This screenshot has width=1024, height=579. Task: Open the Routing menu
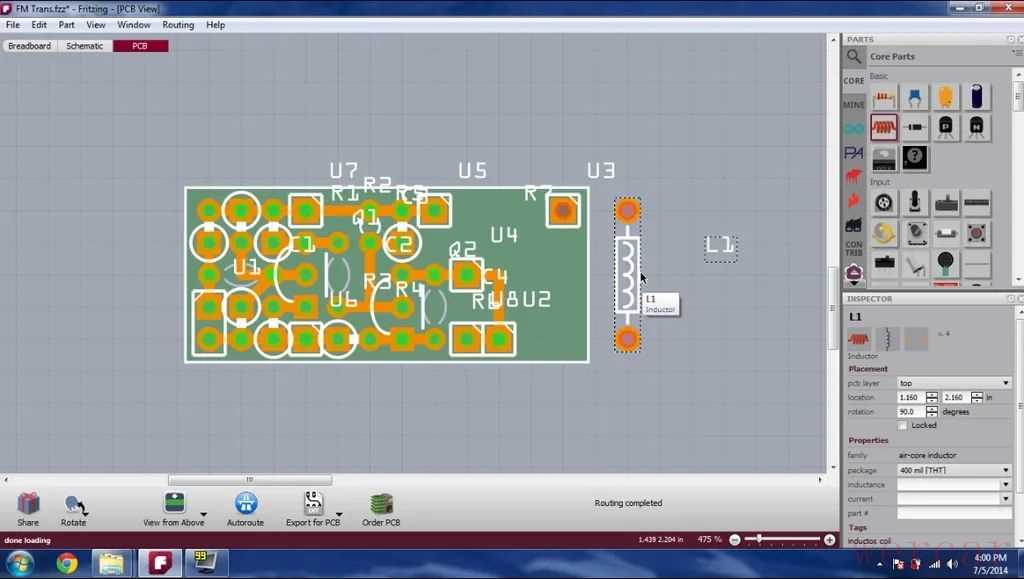click(x=178, y=25)
